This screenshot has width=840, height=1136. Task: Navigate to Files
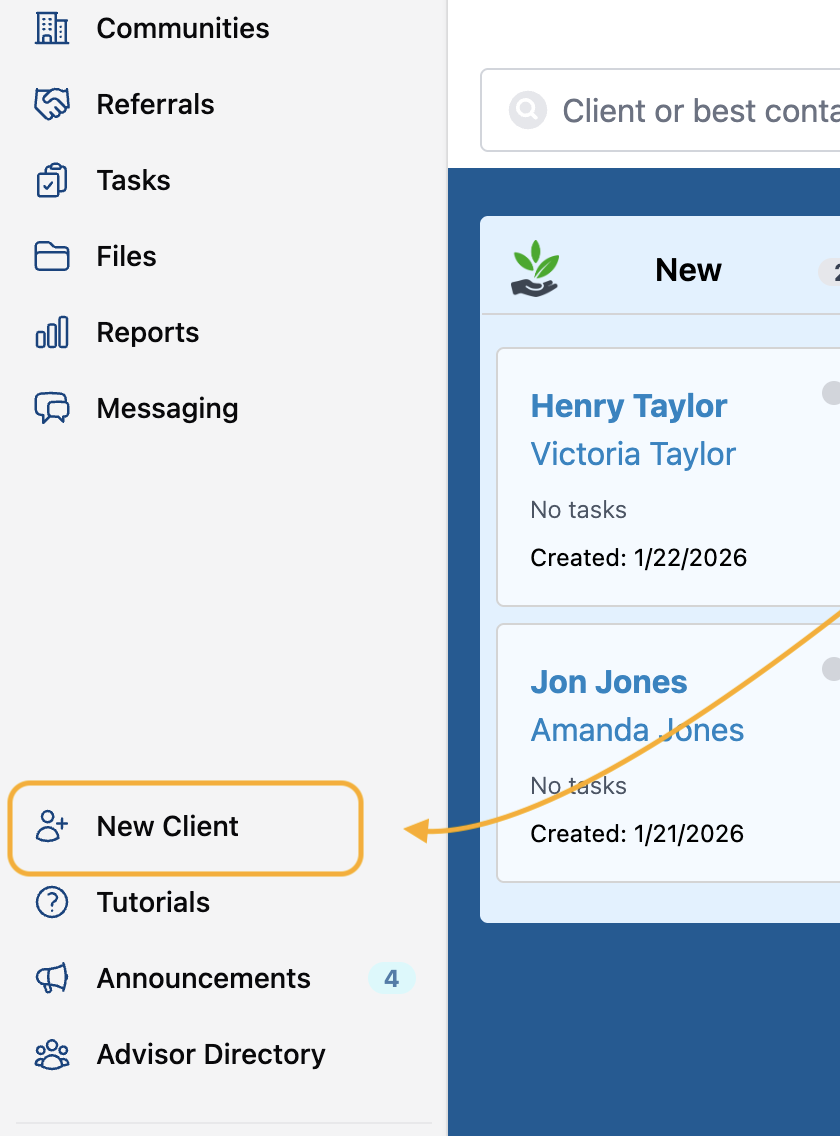pos(126,256)
